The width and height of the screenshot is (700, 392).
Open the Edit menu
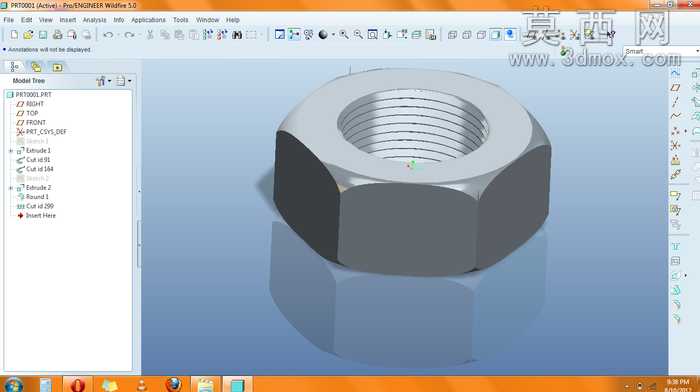(27, 20)
